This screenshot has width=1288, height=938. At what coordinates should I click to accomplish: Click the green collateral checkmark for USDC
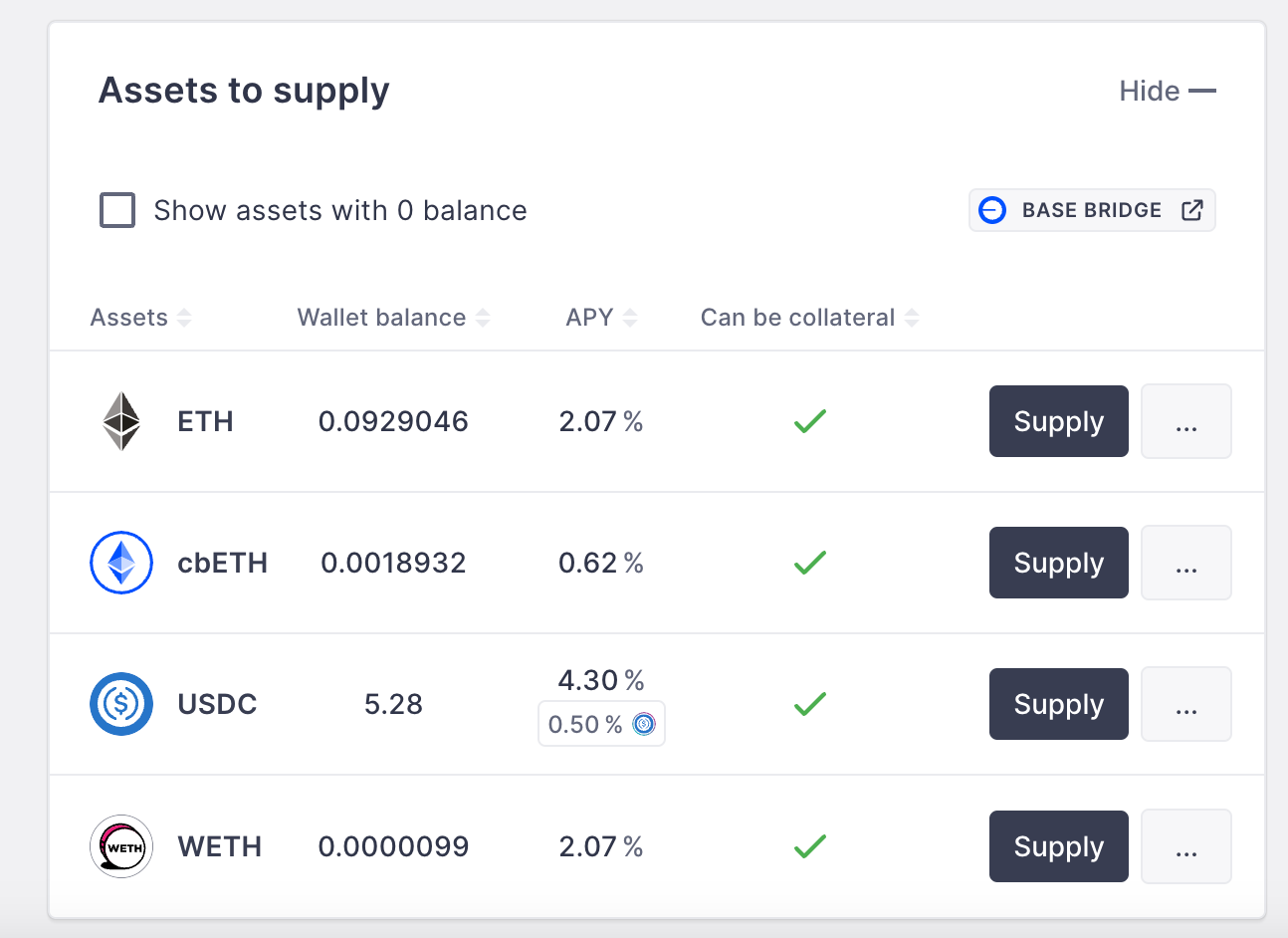point(810,704)
